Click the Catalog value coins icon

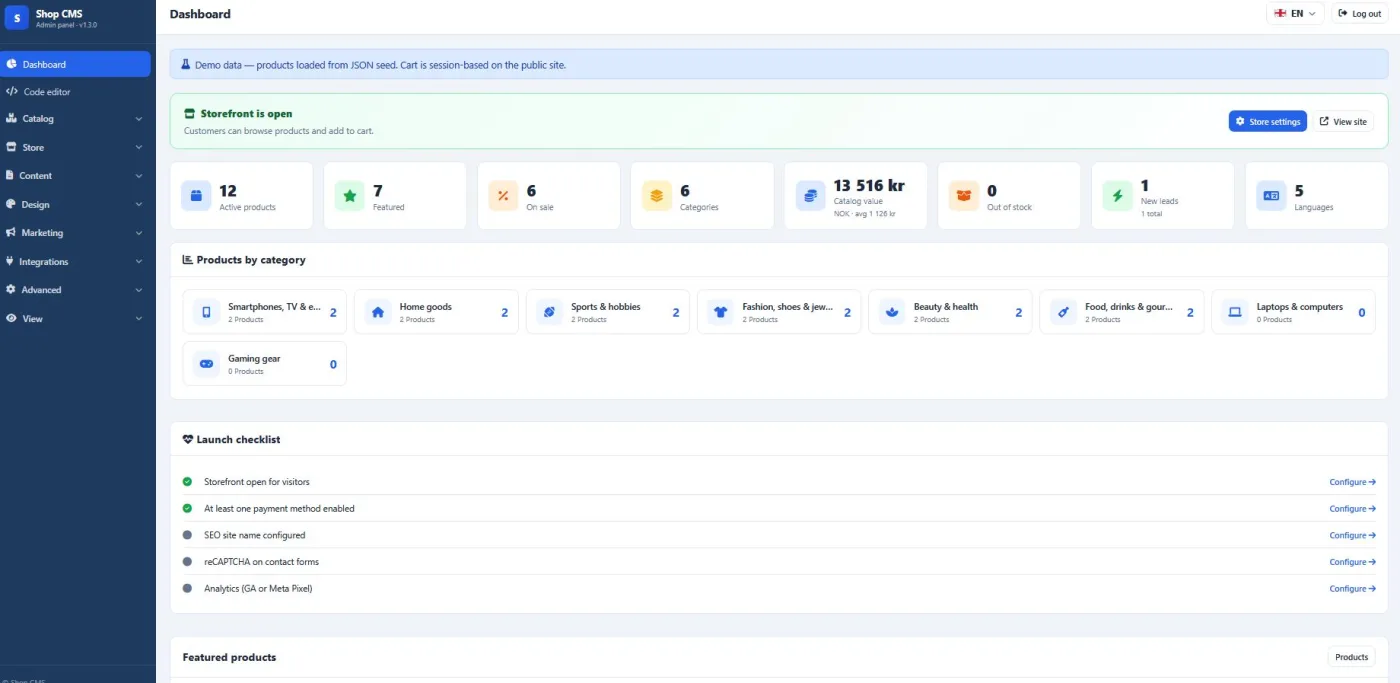click(811, 196)
